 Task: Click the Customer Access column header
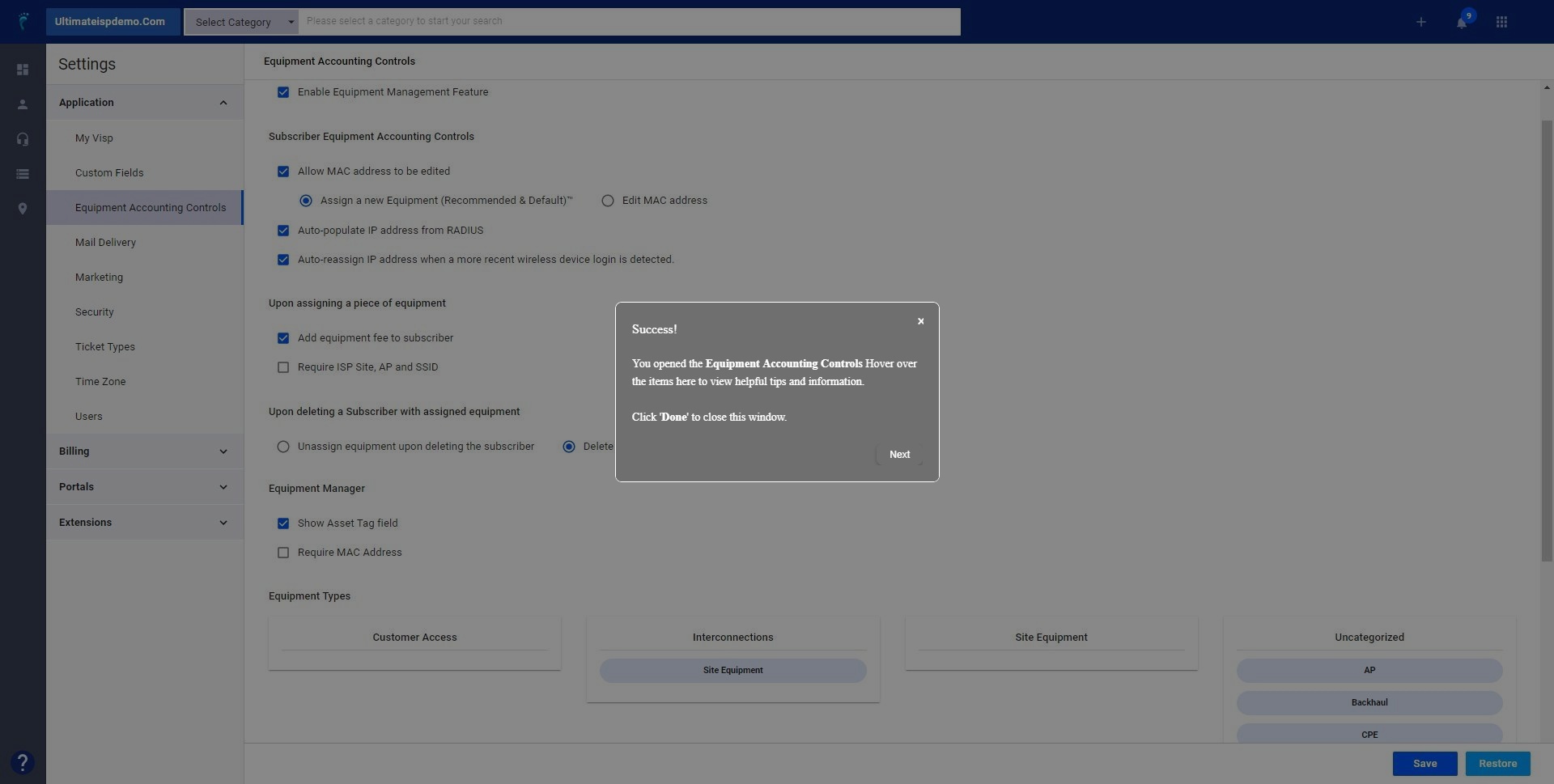click(414, 638)
